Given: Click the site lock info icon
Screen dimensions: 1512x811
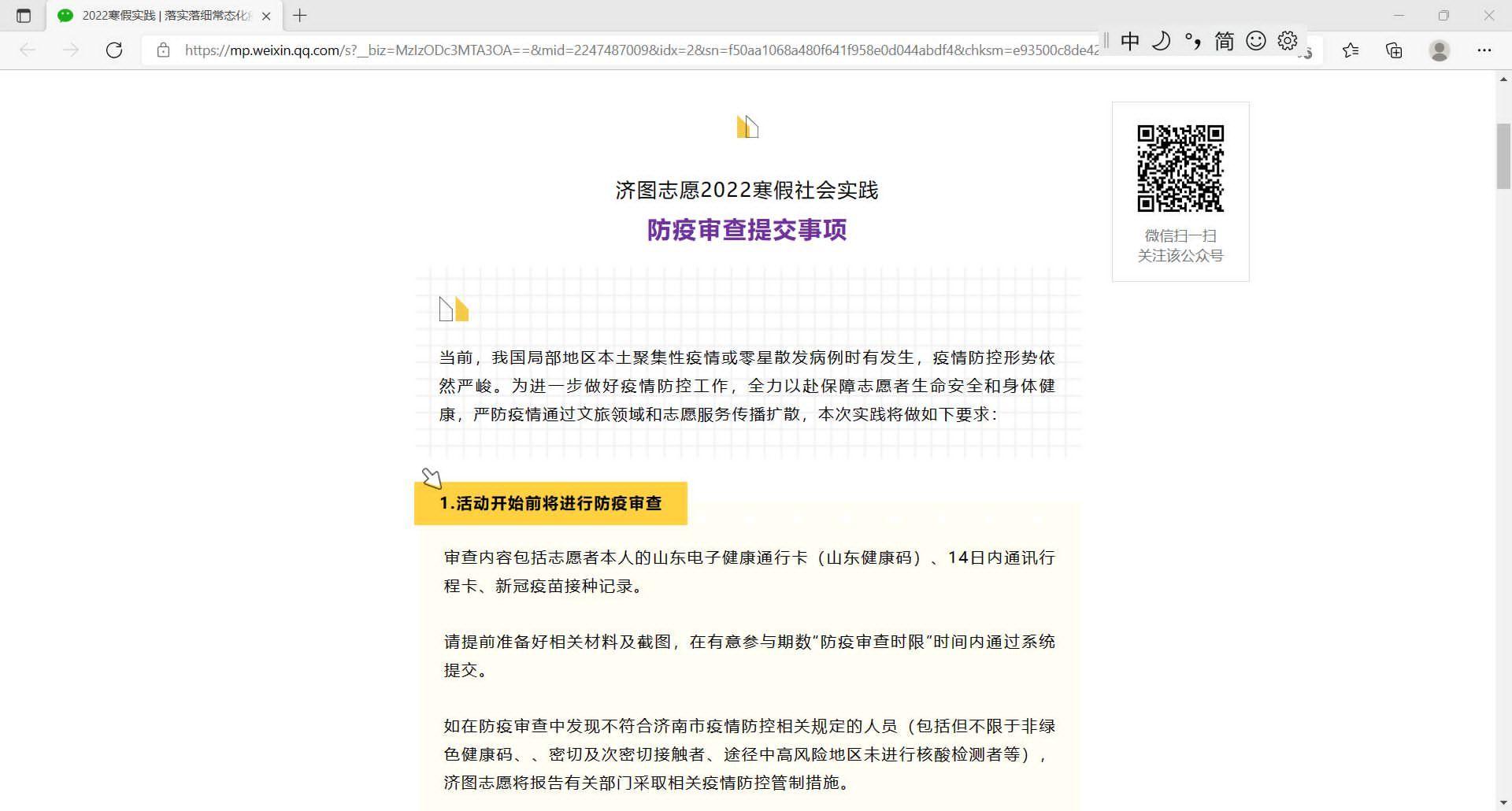Looking at the screenshot, I should click(x=163, y=50).
